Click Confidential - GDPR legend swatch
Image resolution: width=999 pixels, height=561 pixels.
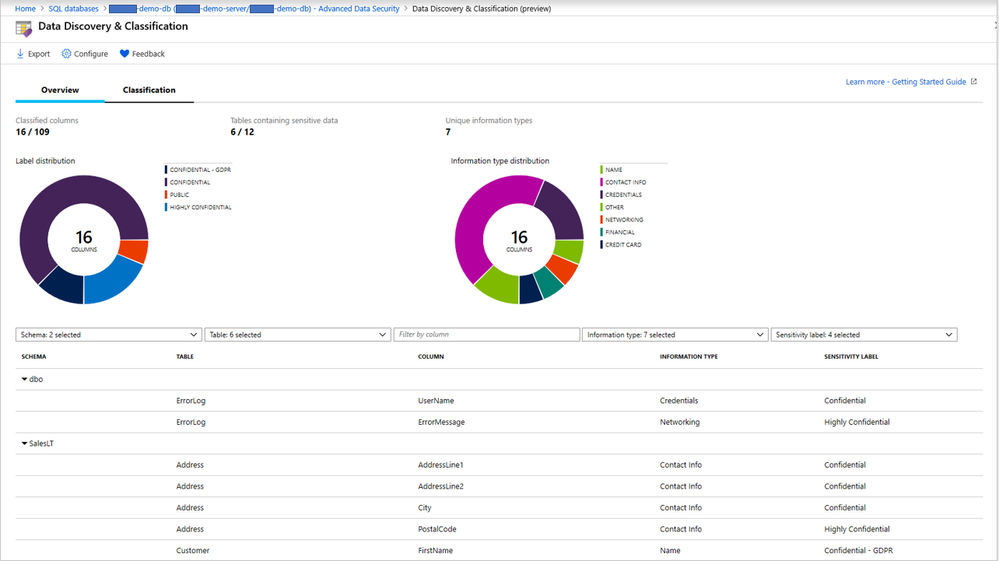coord(166,170)
